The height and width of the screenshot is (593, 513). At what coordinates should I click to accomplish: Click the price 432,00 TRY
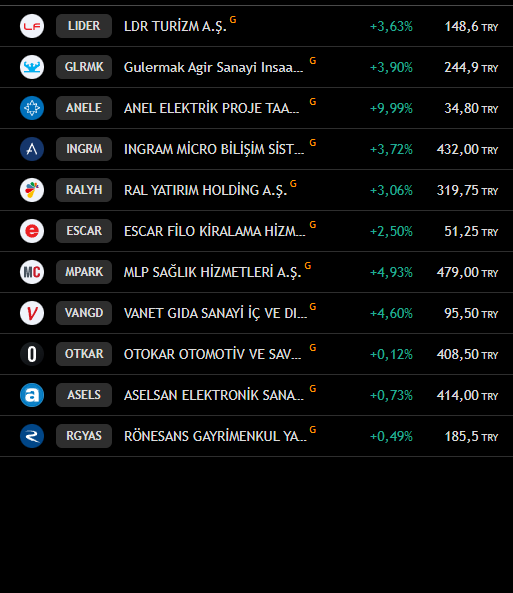(468, 149)
